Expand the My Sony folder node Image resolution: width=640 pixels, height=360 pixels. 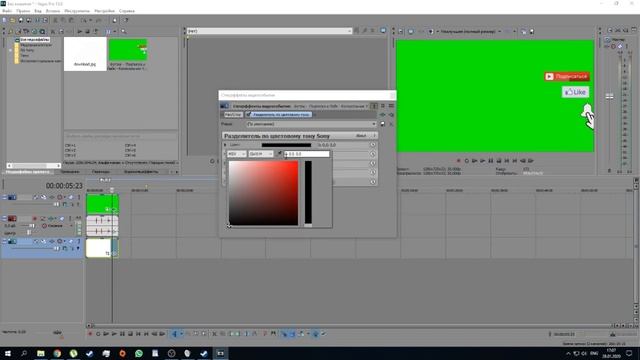11,50
